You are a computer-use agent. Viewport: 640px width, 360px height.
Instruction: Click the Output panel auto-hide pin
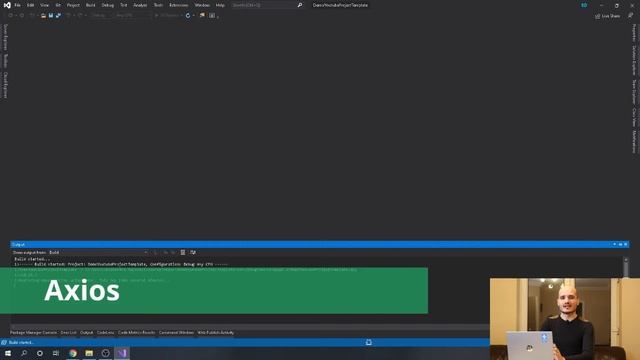point(620,244)
